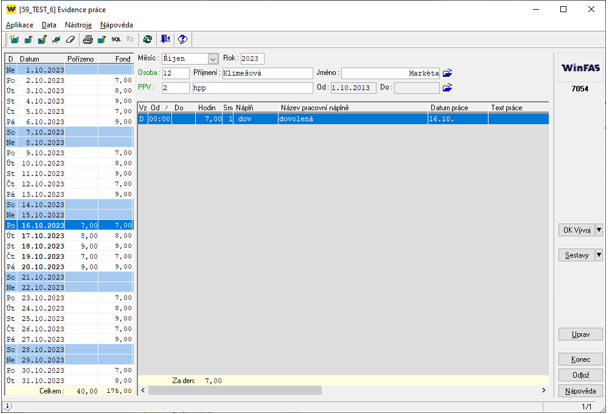Click the copy record toolbar icon

28,39
